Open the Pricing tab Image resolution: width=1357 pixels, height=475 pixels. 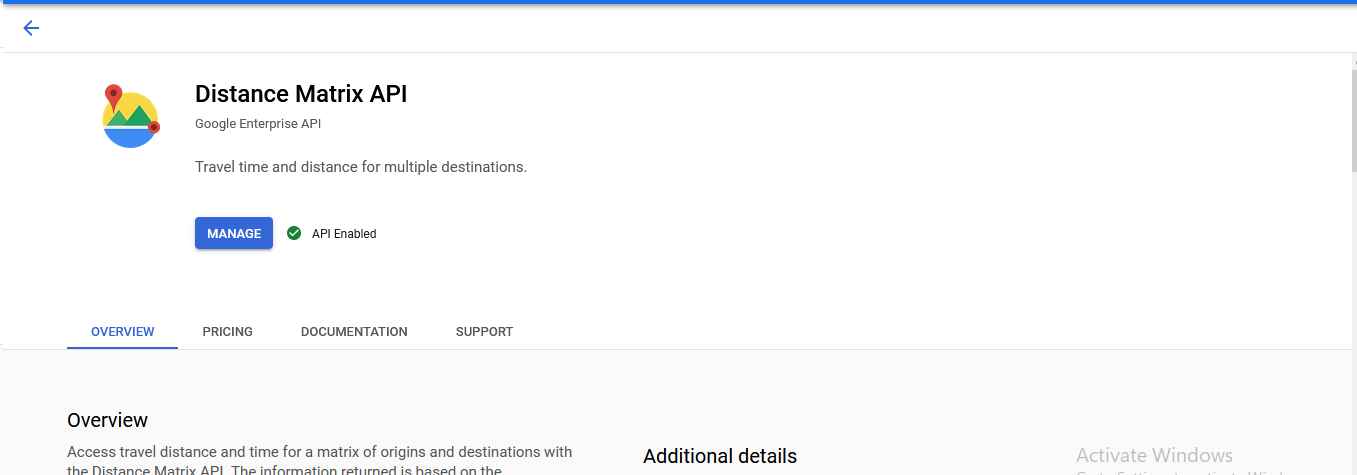pyautogui.click(x=227, y=332)
